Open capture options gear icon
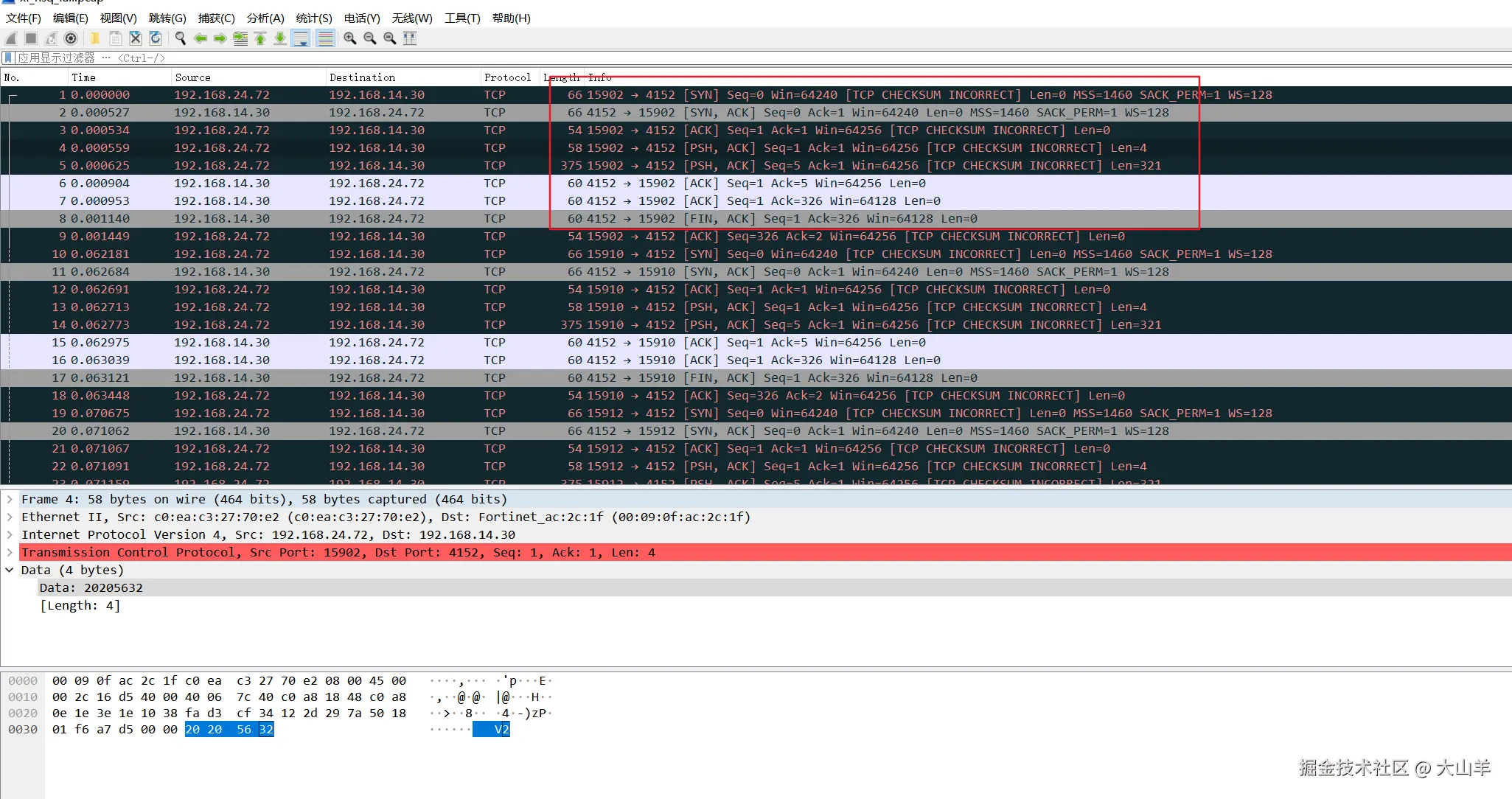Screen dimensions: 1512x799 point(71,38)
